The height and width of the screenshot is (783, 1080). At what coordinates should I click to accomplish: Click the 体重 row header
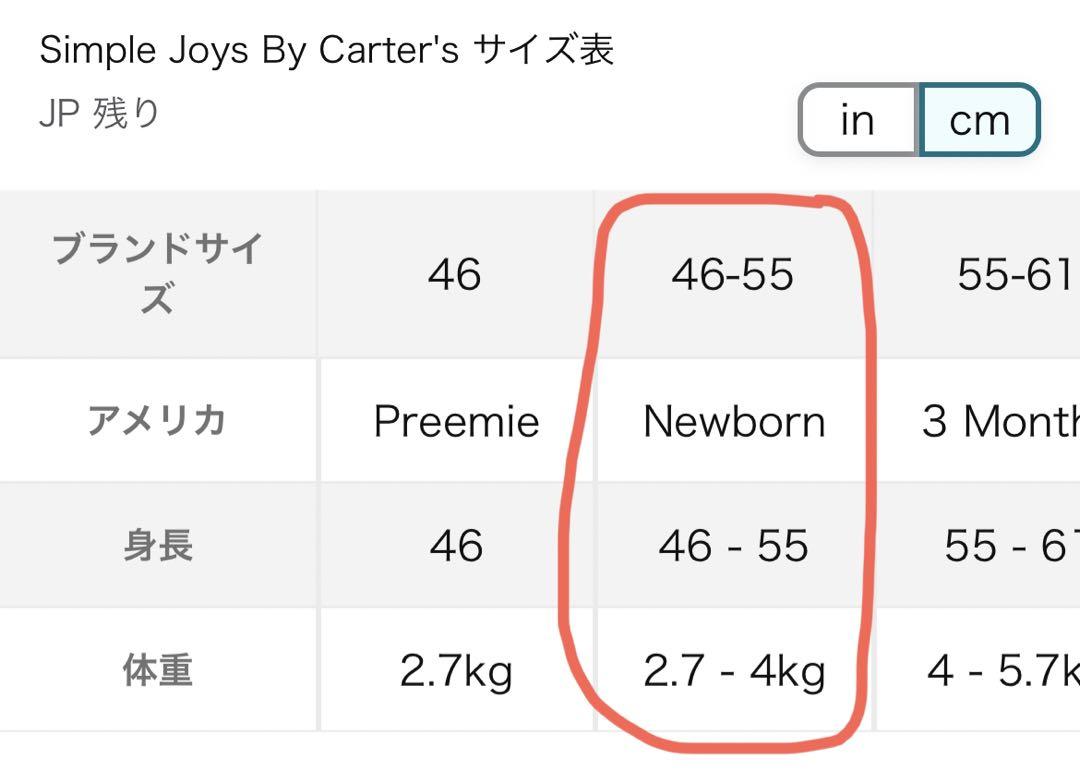158,670
